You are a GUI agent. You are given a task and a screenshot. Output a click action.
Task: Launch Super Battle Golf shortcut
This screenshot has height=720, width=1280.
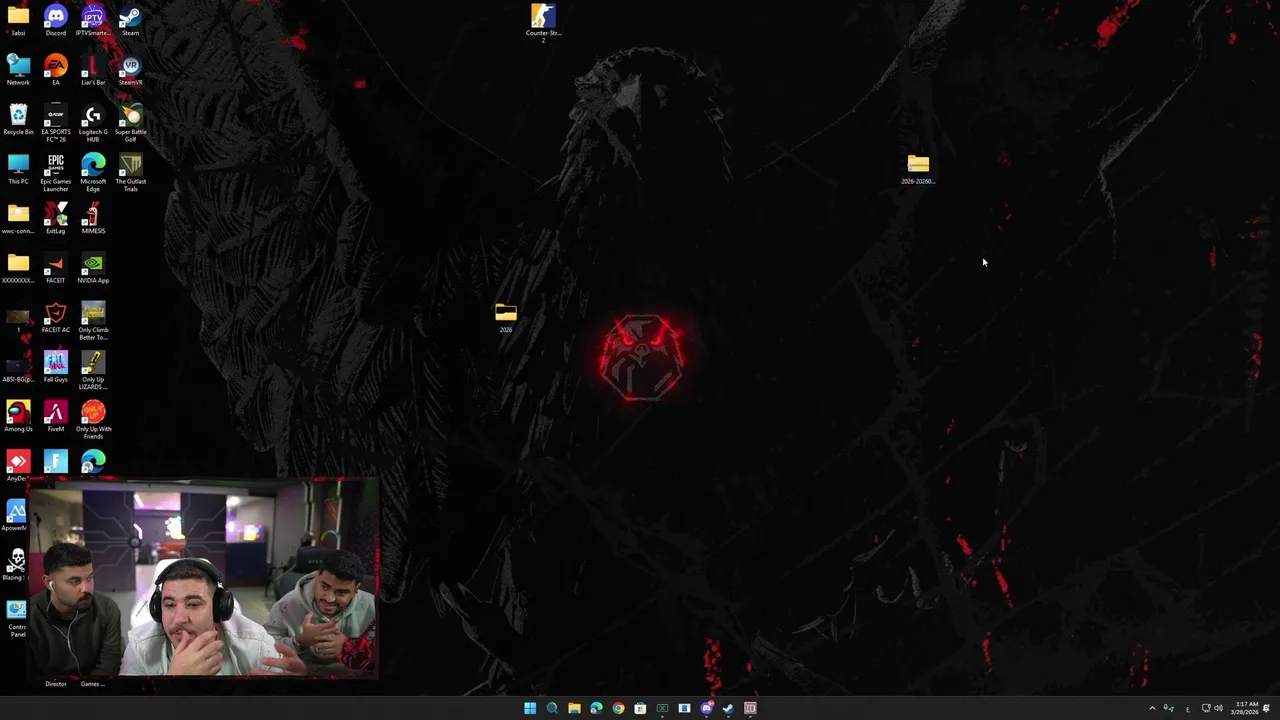tap(130, 122)
